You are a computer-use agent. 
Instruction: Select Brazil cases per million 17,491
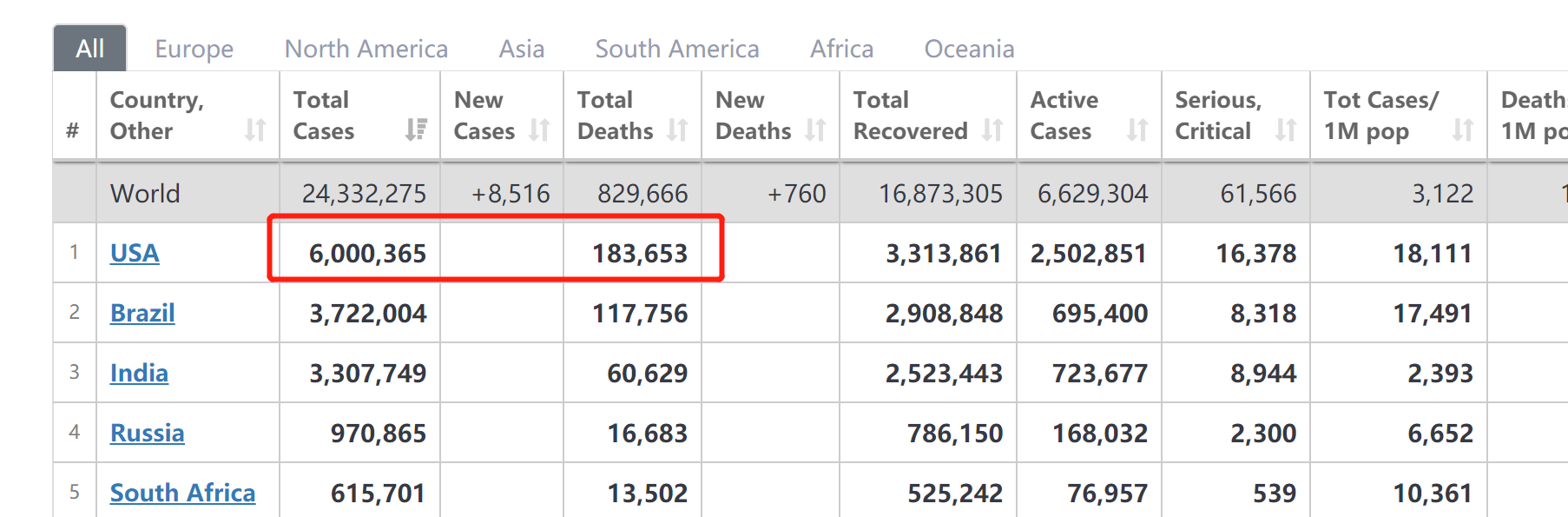coord(1433,313)
